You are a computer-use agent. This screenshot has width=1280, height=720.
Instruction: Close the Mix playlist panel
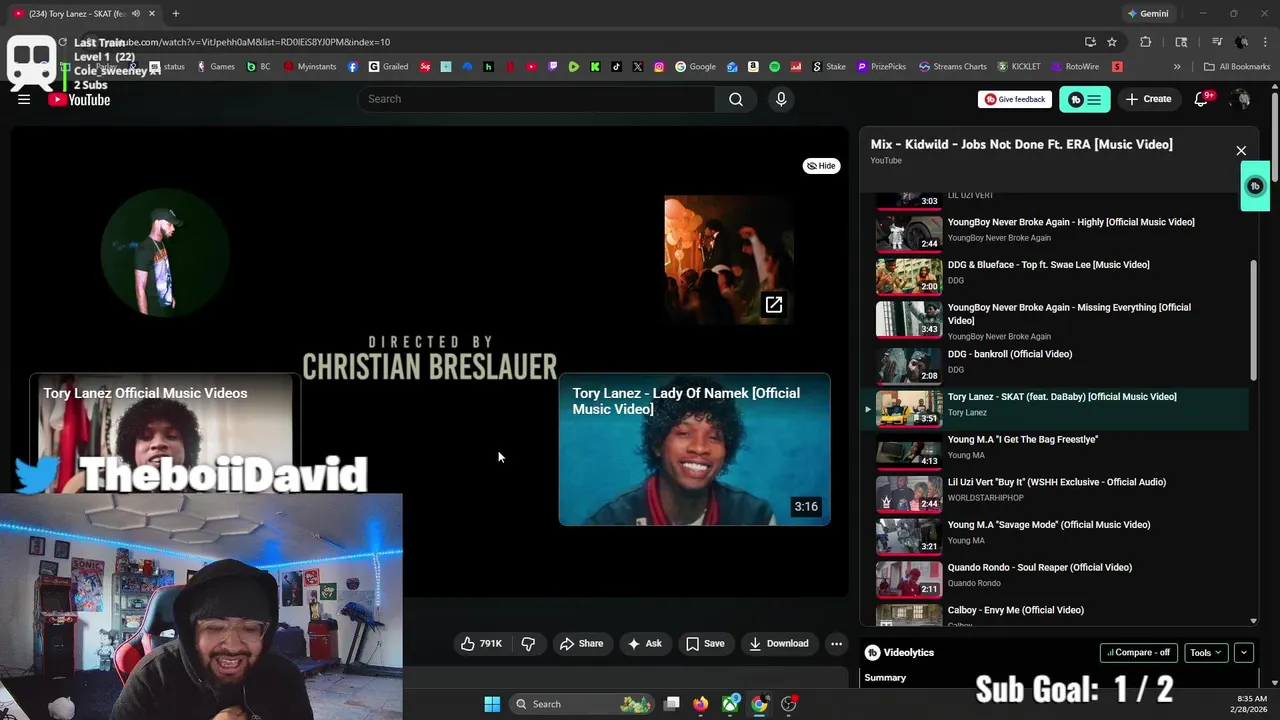[1241, 151]
